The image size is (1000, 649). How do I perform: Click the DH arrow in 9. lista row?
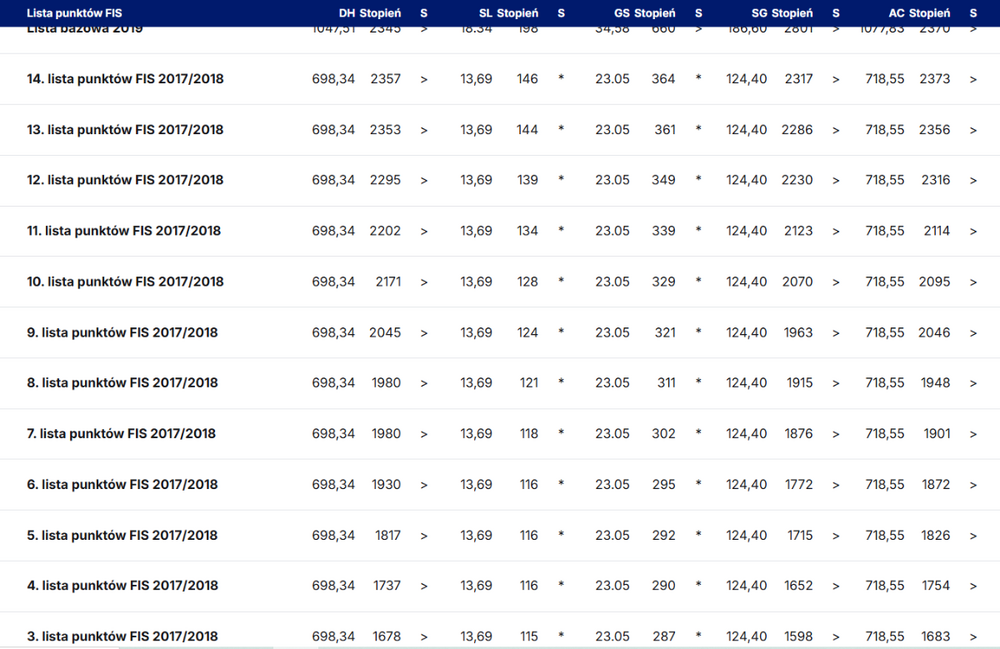click(424, 333)
